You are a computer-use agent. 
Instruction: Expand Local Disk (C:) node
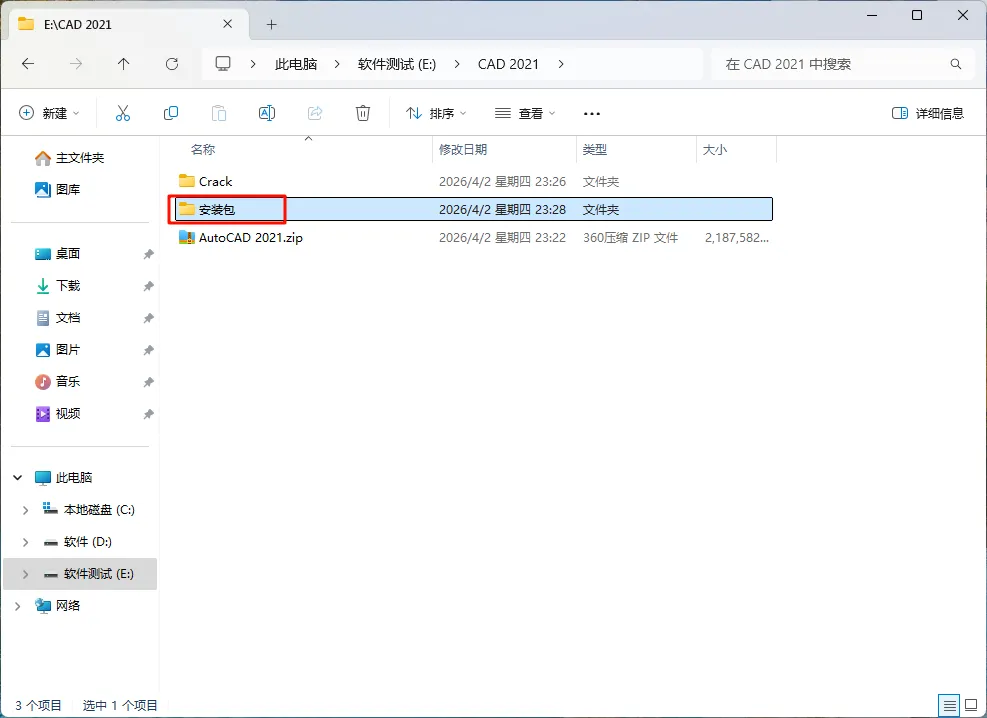25,510
